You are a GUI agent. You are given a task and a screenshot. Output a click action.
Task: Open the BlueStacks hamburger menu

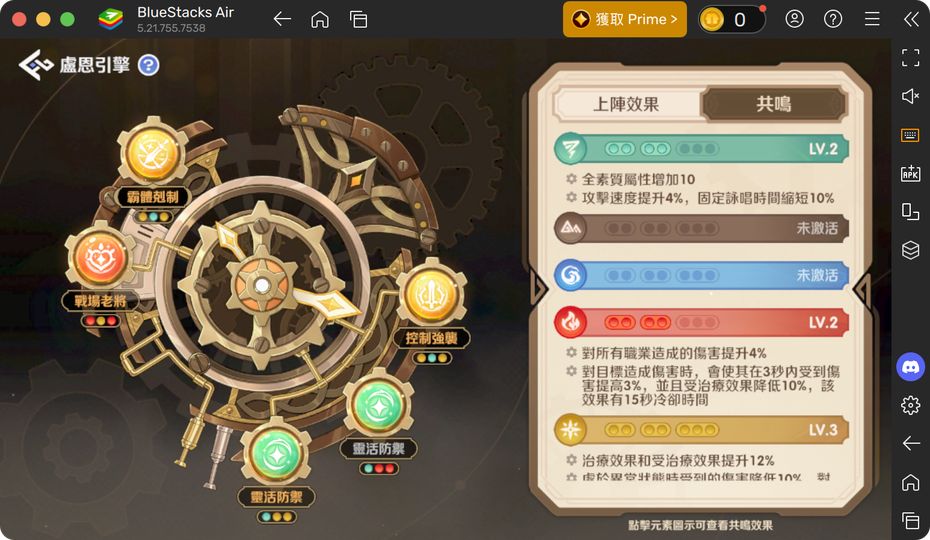click(872, 20)
